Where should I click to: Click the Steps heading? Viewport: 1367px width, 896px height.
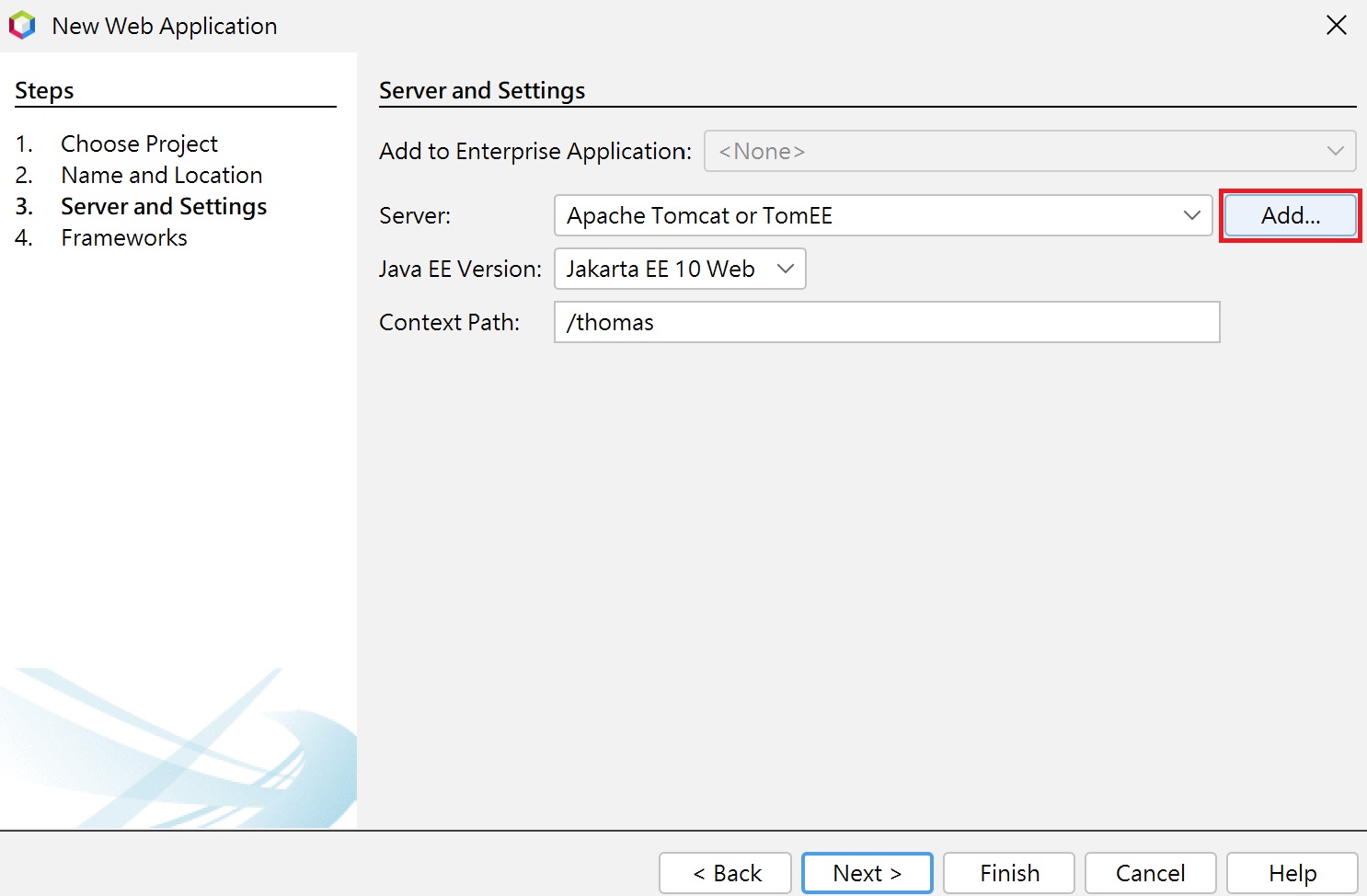pos(44,91)
